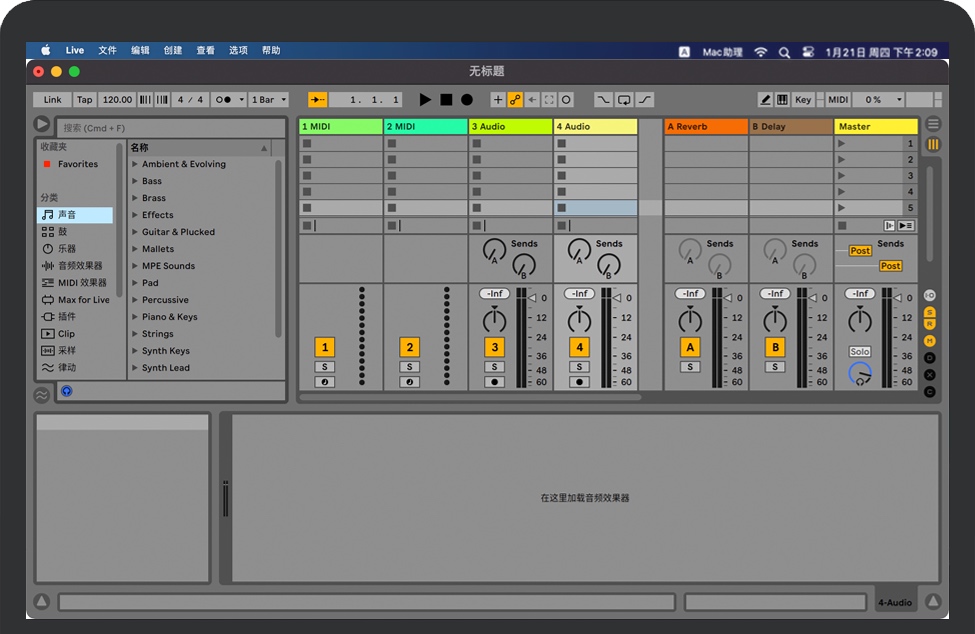Activate Draw Mode with the pencil icon
Screen dimensions: 975x634
click(766, 99)
